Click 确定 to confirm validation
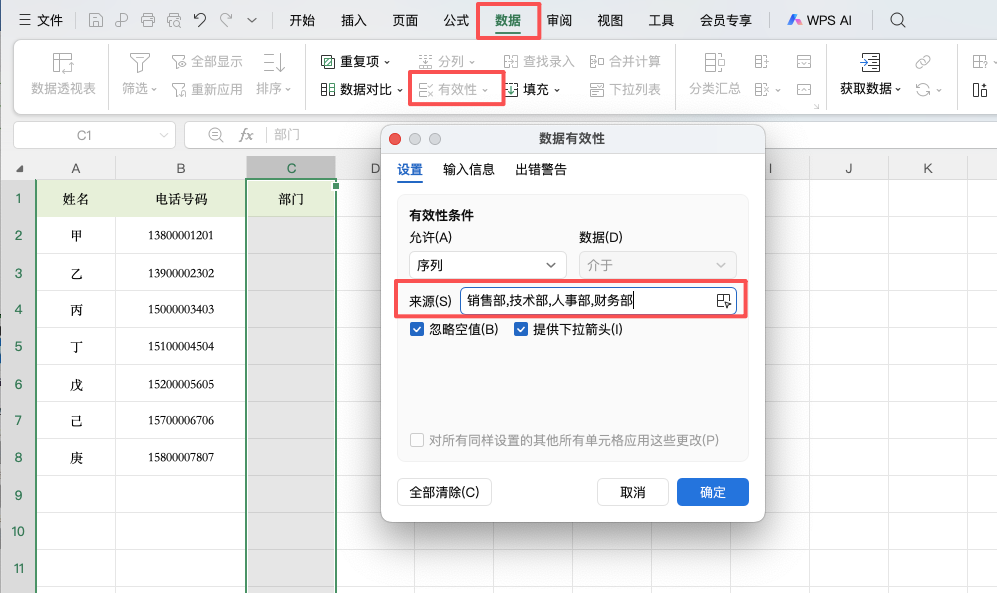997x593 pixels. (x=713, y=492)
